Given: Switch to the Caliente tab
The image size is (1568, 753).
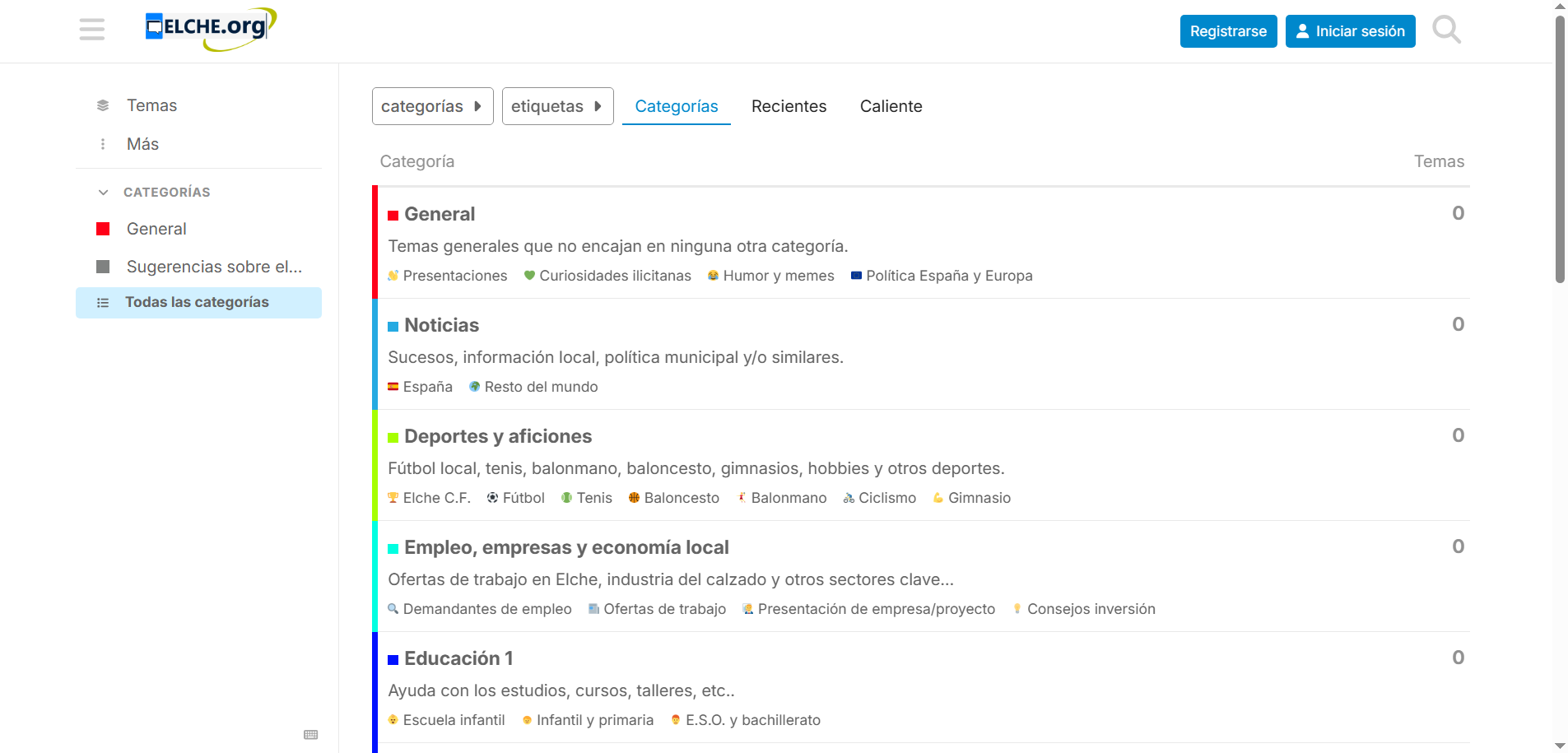Looking at the screenshot, I should 891,106.
